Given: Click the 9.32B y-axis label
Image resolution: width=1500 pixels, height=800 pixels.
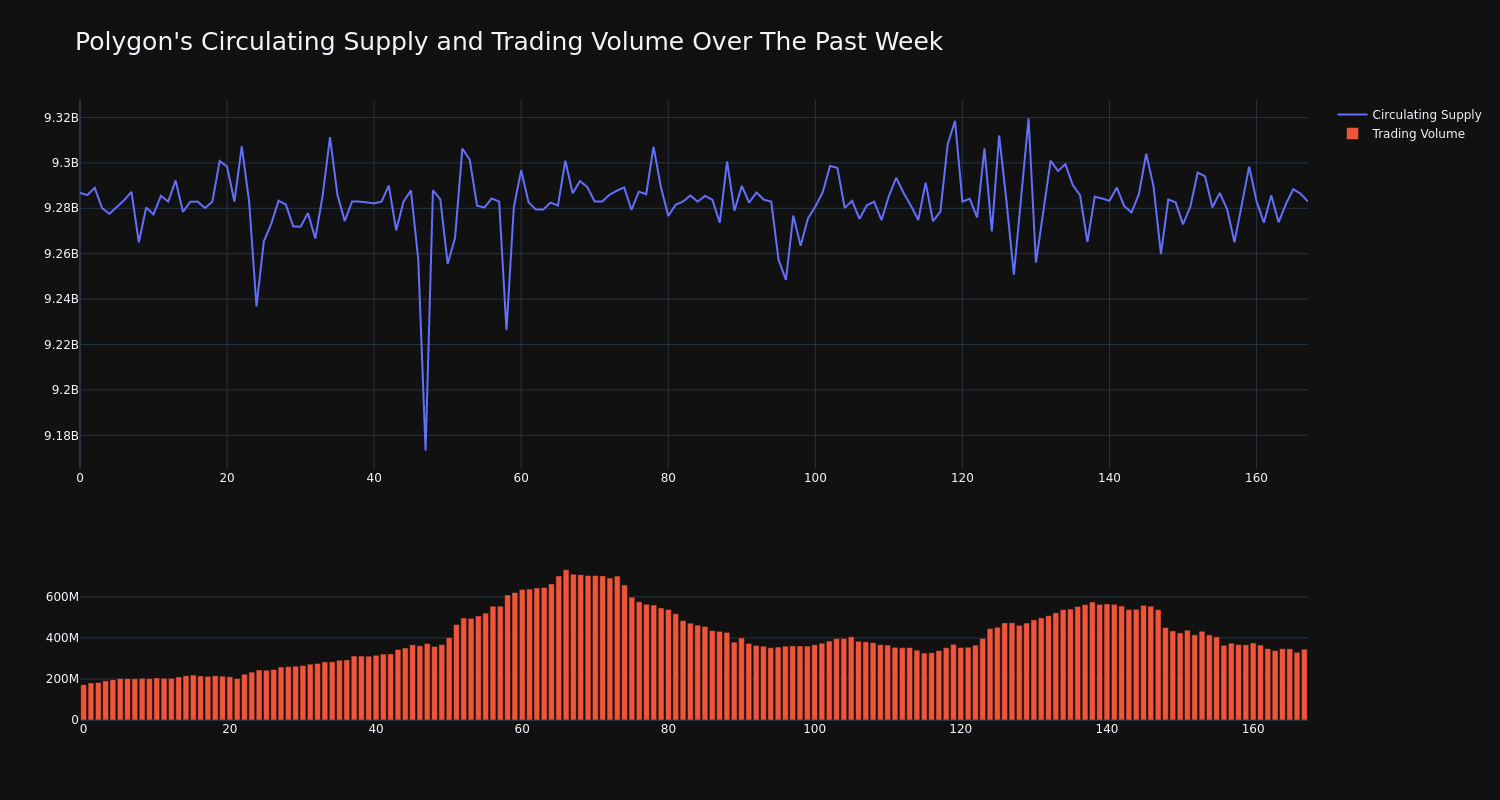Looking at the screenshot, I should coord(61,118).
